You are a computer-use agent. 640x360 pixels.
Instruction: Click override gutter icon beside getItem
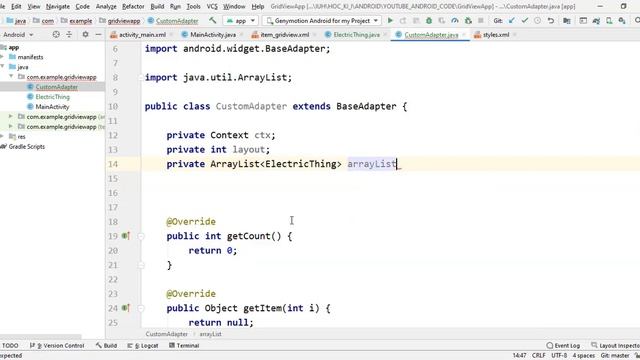coord(125,308)
